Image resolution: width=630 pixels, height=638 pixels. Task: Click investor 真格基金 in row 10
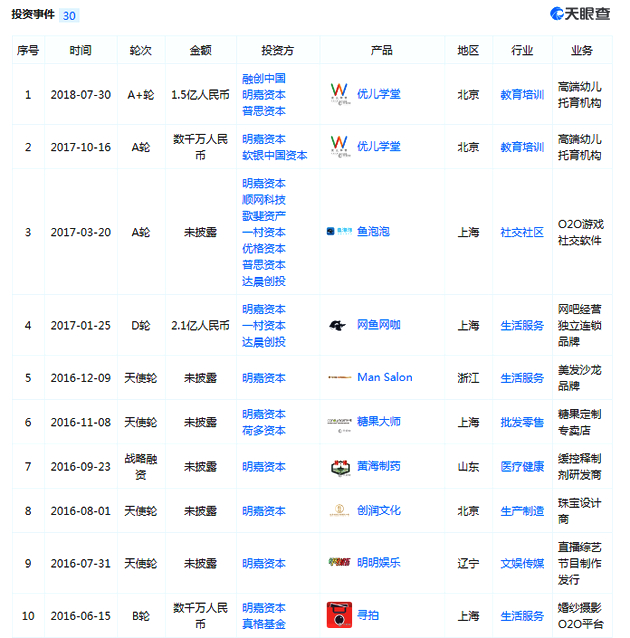coord(264,624)
